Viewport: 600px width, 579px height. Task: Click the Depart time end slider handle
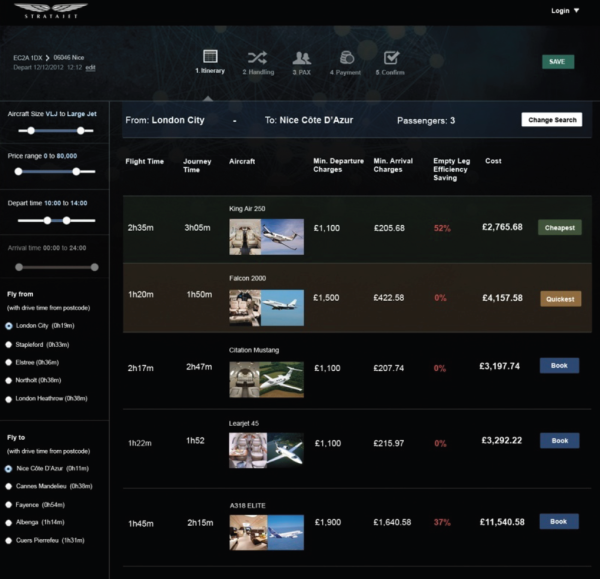(67, 220)
